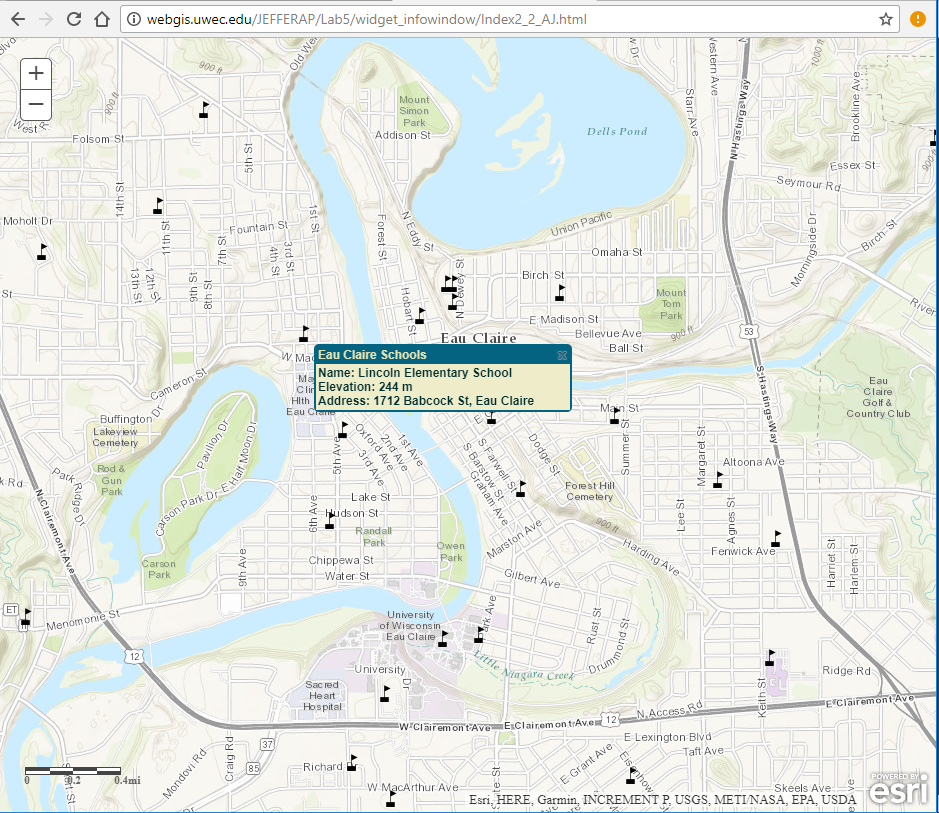The width and height of the screenshot is (939, 813).
Task: Click the Esri logo in the corner
Action: 897,789
